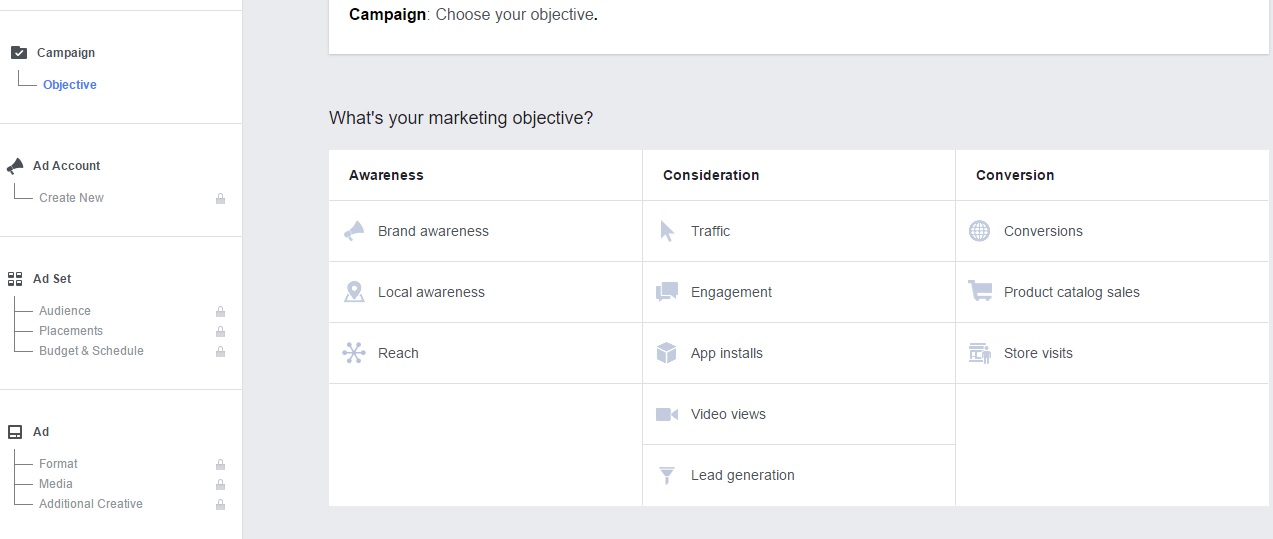Open Placements in the sidebar
The height and width of the screenshot is (539, 1273).
pos(71,331)
